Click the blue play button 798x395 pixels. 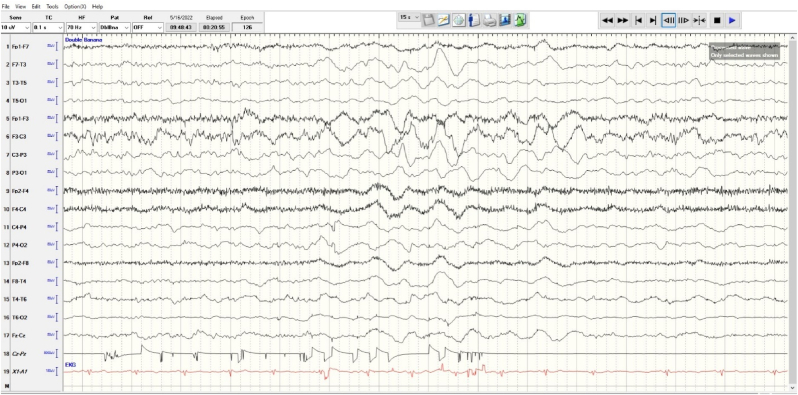[732, 20]
